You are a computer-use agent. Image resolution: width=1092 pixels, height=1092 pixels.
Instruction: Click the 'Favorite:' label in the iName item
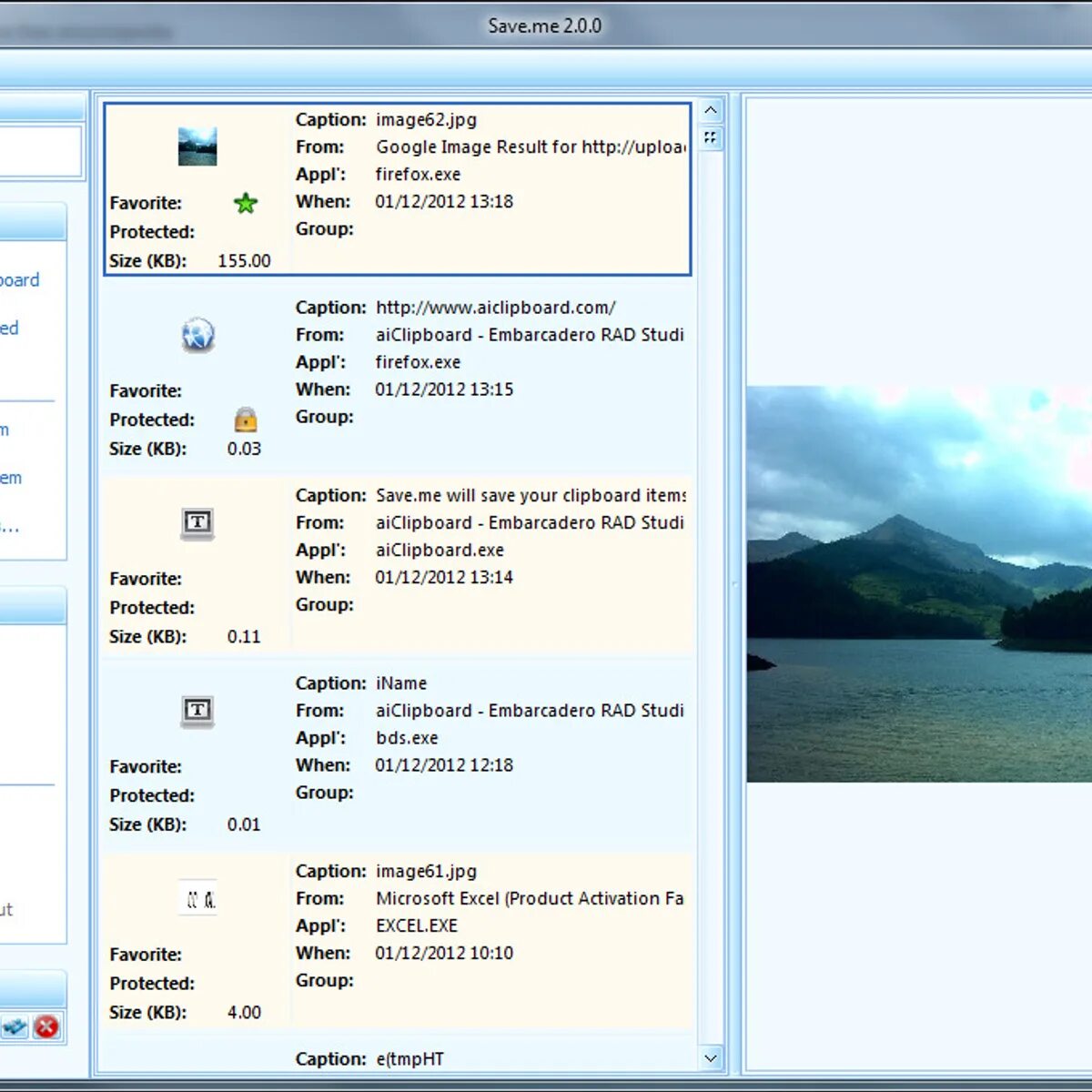(x=146, y=767)
